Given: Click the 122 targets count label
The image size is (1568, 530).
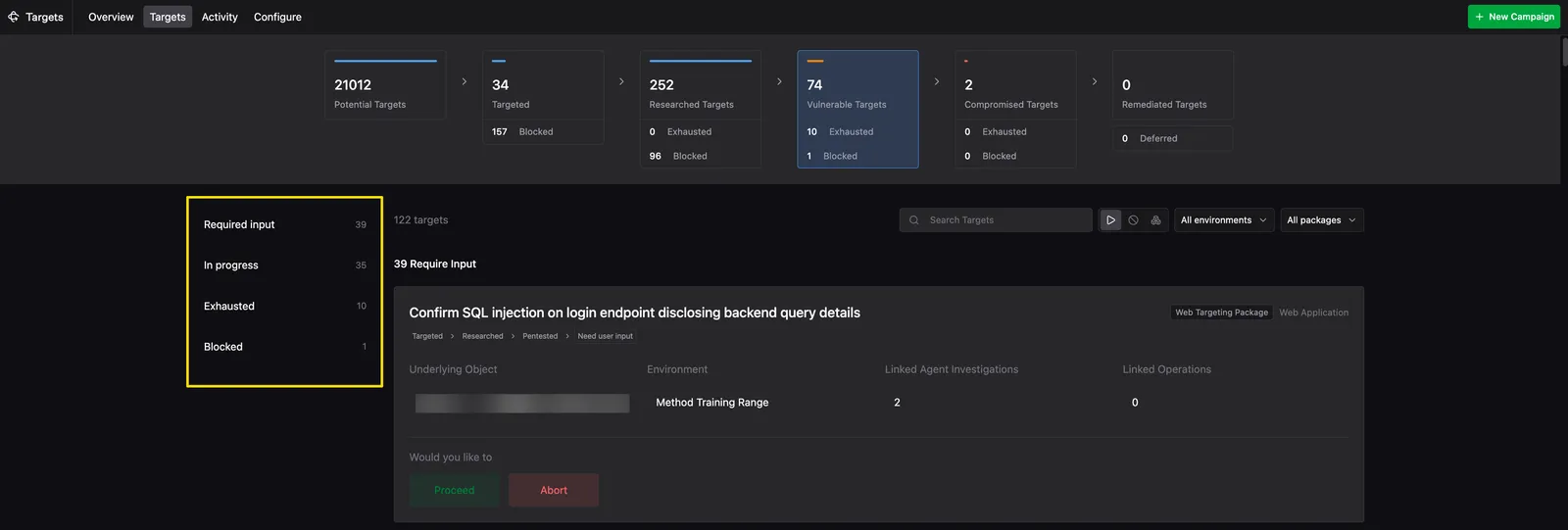Looking at the screenshot, I should click(x=420, y=220).
